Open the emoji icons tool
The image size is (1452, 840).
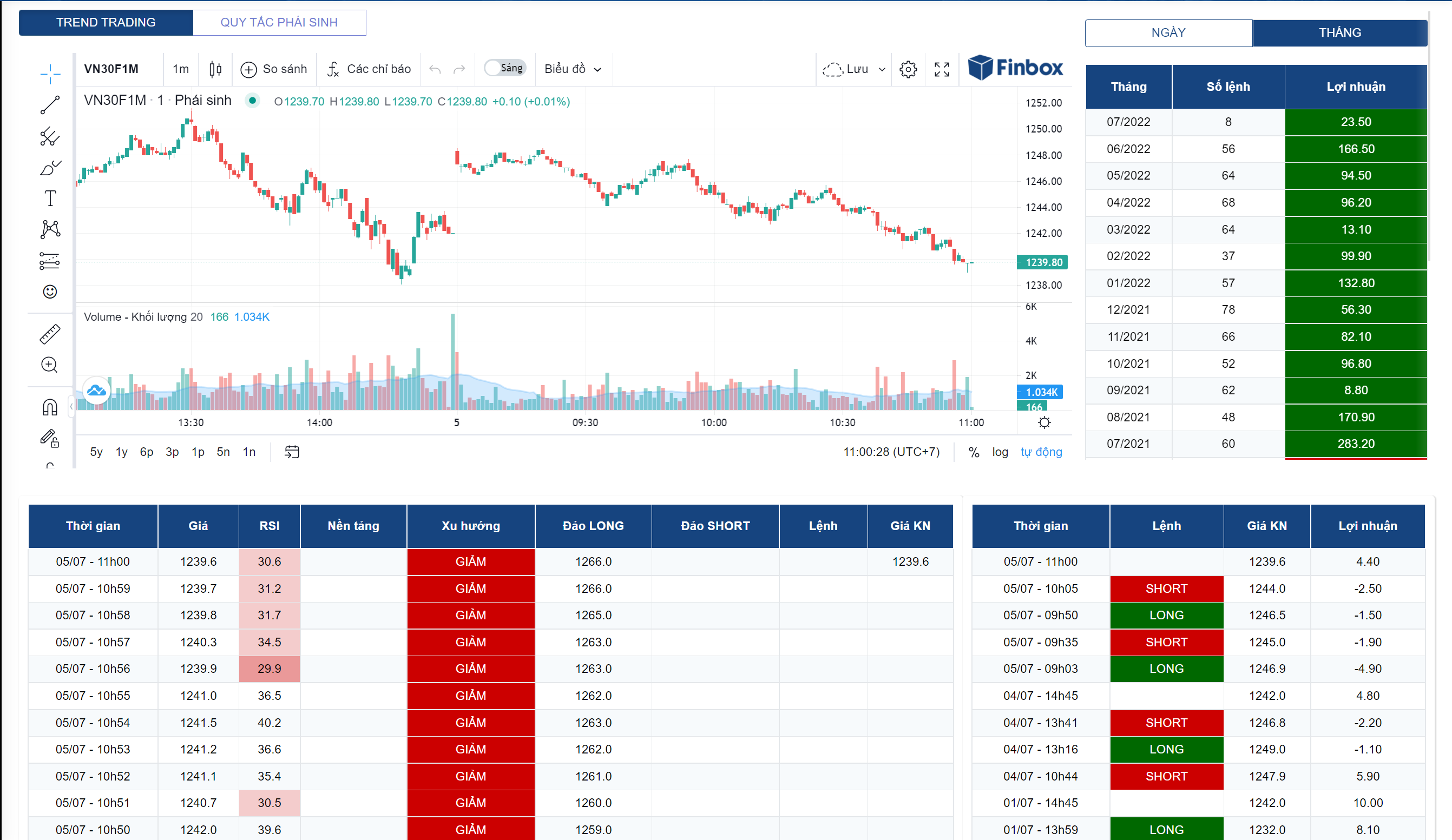click(50, 292)
